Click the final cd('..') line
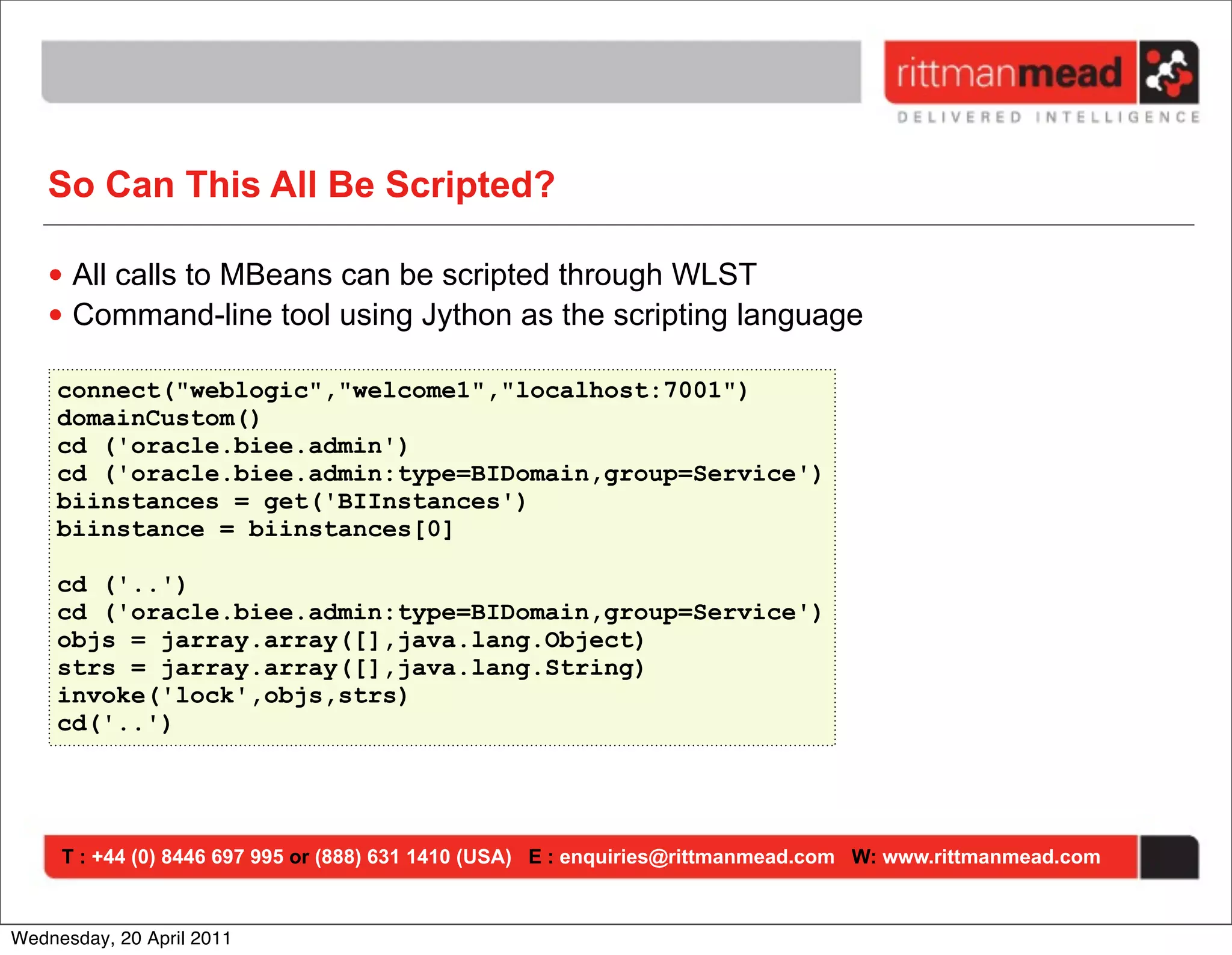Screen dimensions: 1232x955 coord(114,723)
